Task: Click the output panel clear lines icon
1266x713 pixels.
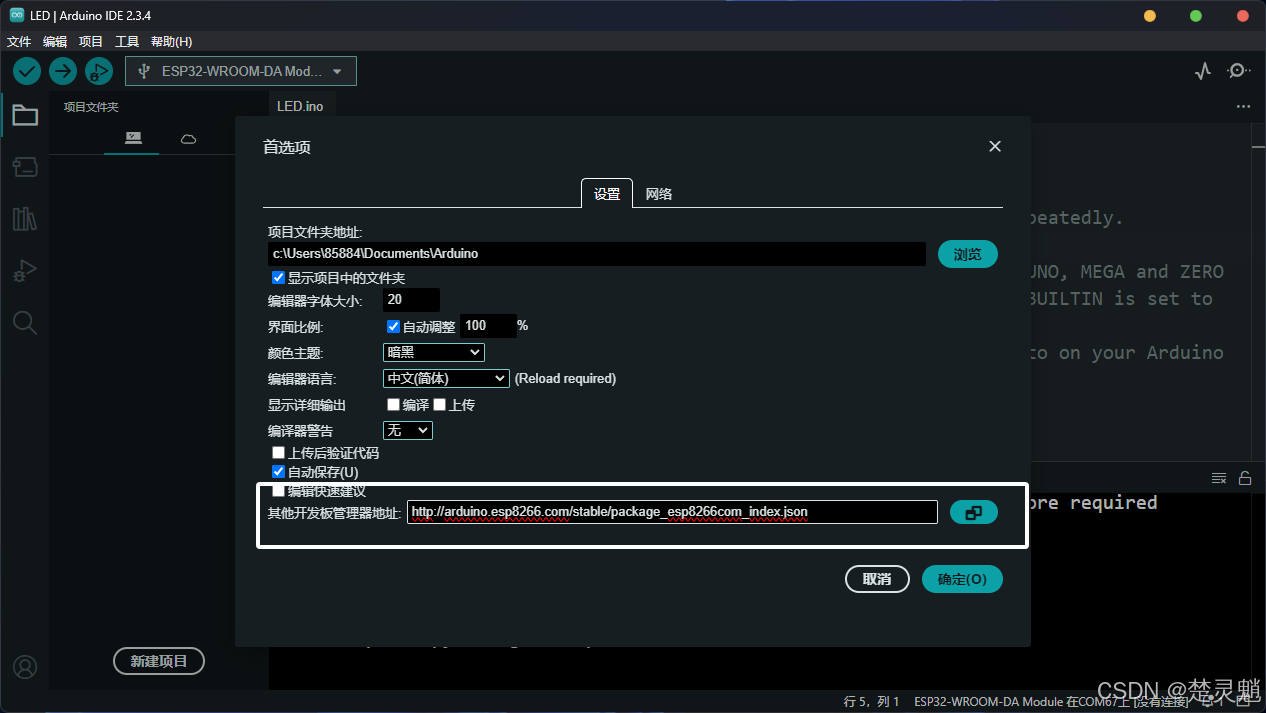Action: 1219,478
